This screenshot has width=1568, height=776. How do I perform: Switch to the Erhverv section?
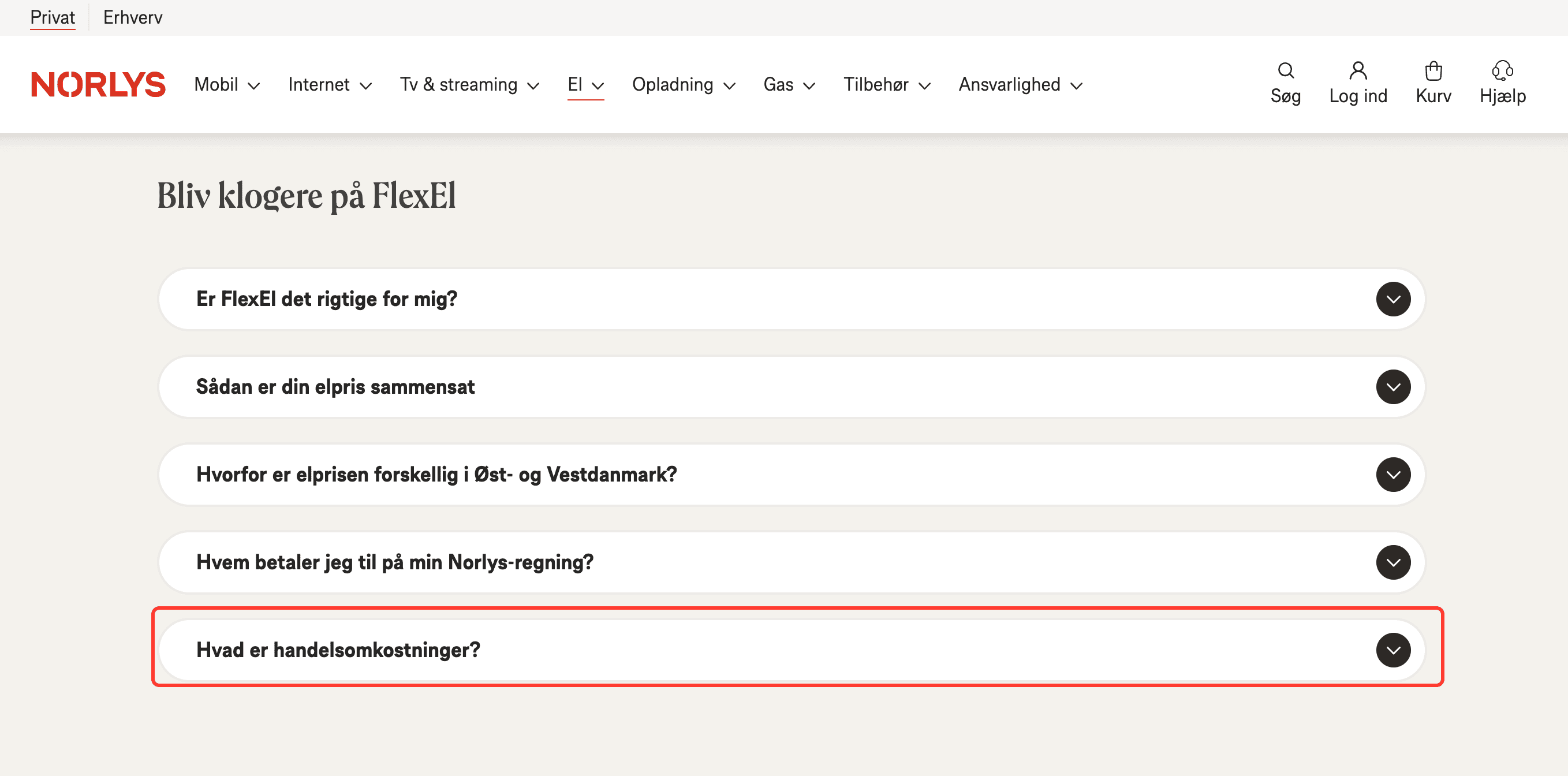133,17
